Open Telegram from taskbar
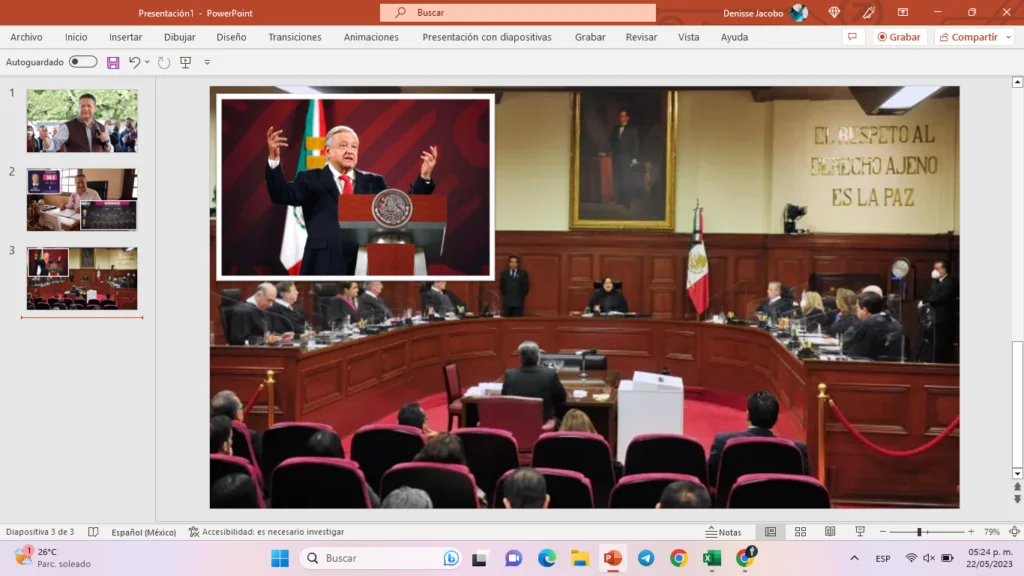 coord(646,558)
